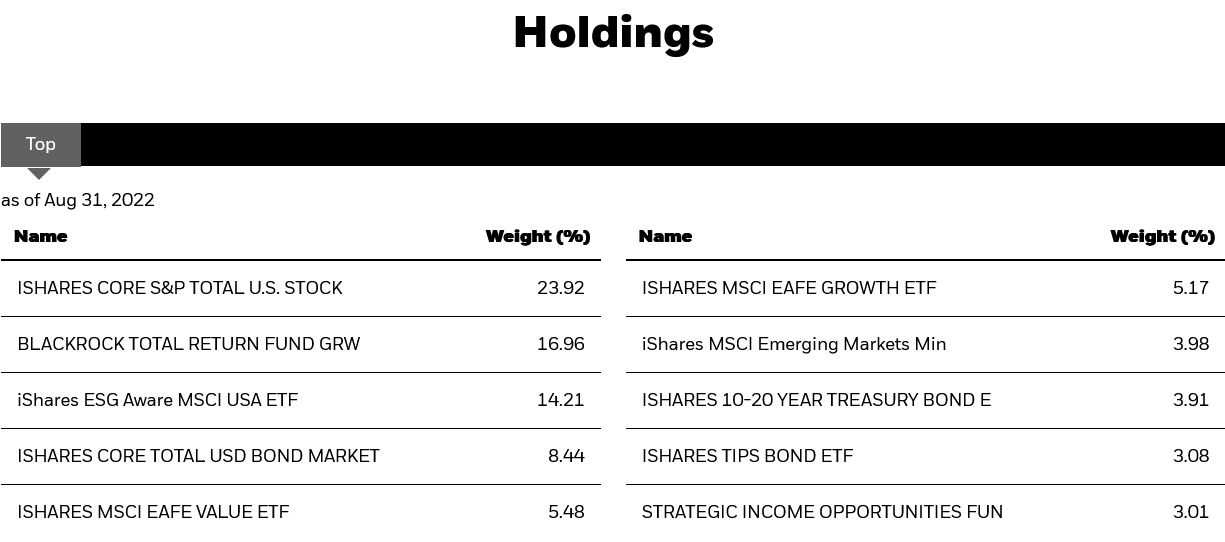1225x542 pixels.
Task: Click the as of Aug 31, 2022 date
Action: coord(78,200)
